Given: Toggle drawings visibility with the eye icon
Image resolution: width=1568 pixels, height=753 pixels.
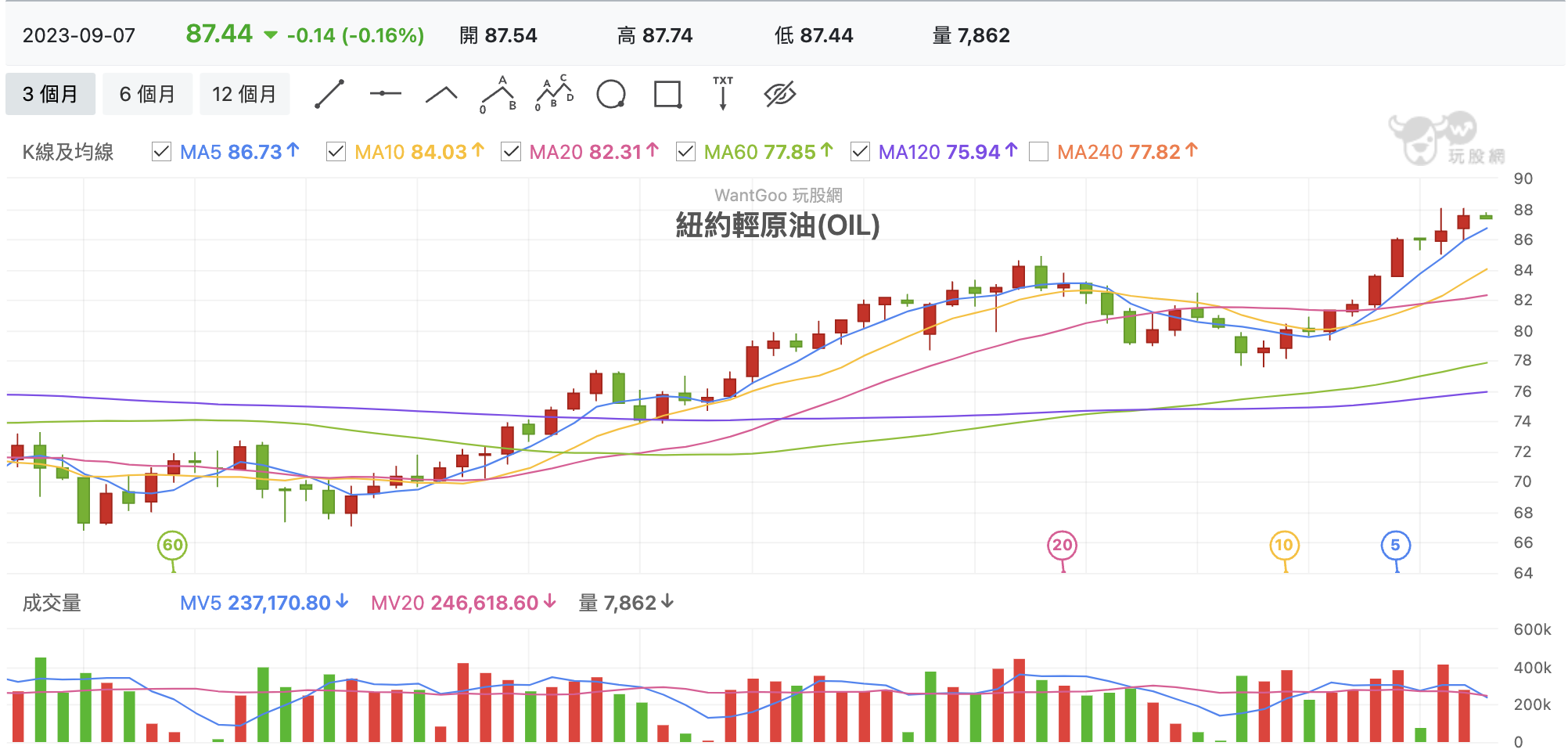Looking at the screenshot, I should point(780,95).
